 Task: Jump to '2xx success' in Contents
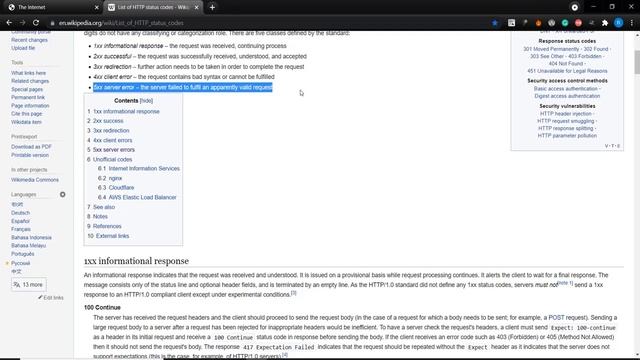pyautogui.click(x=108, y=121)
